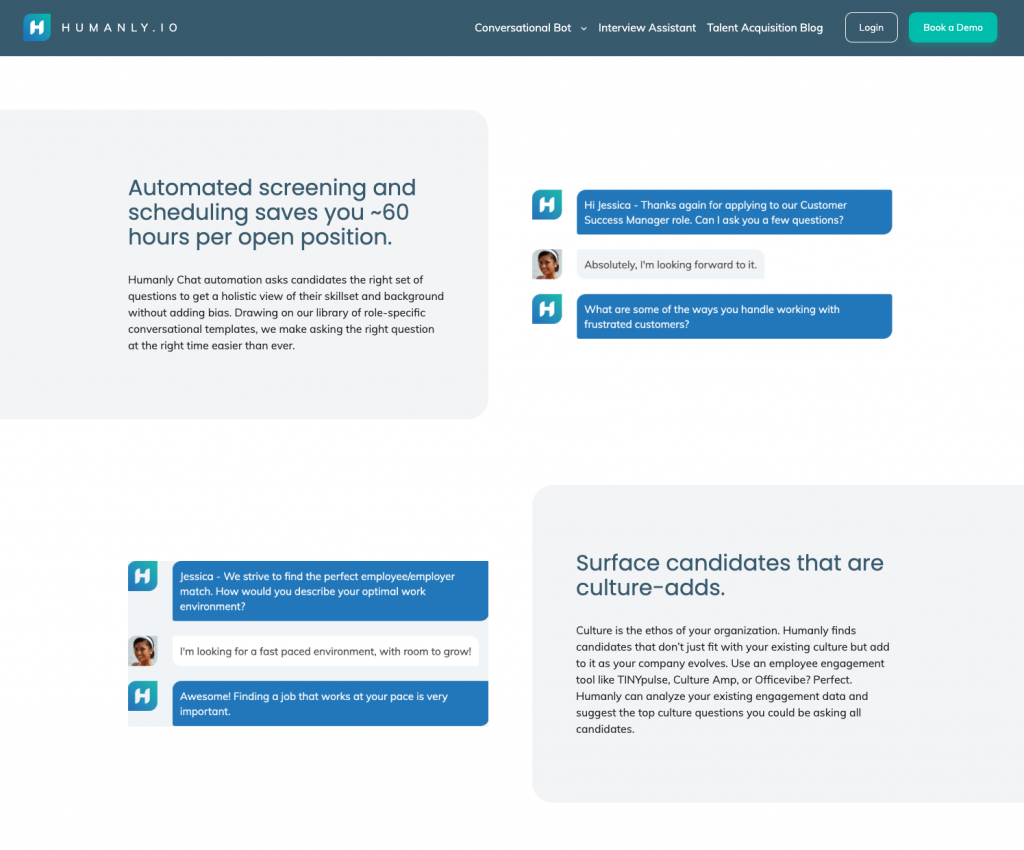Viewport: 1024px width, 850px height.
Task: Click the 'fast paced environment' reply bubble
Action: 325,651
